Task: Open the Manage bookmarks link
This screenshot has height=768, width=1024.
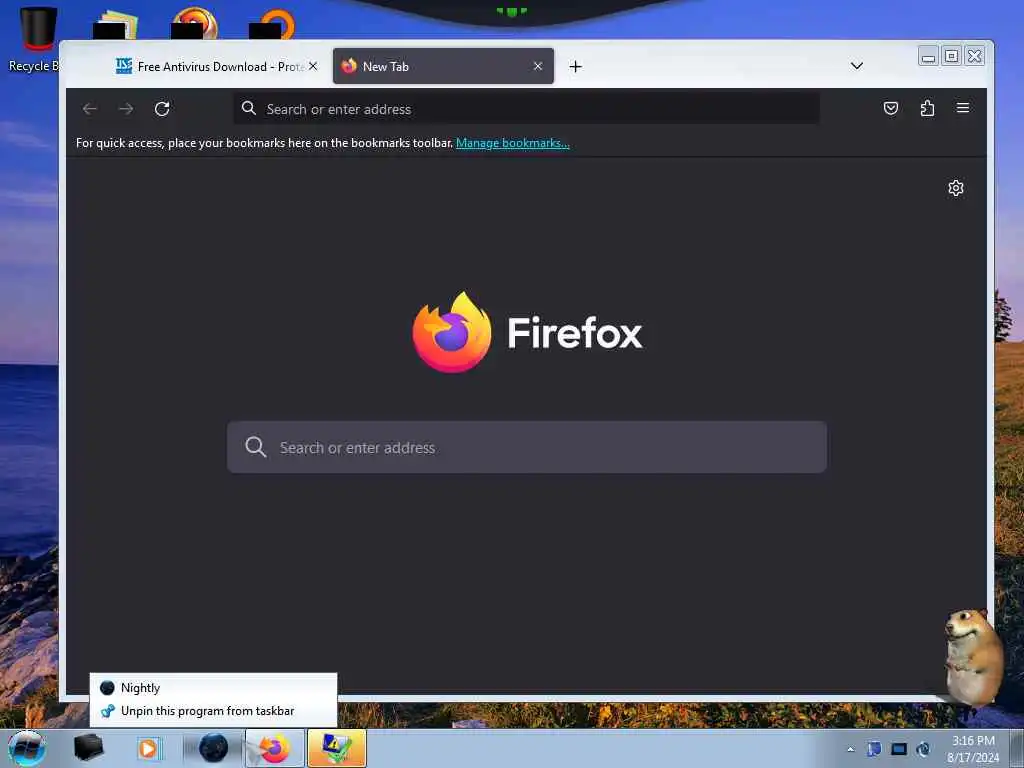Action: point(513,143)
